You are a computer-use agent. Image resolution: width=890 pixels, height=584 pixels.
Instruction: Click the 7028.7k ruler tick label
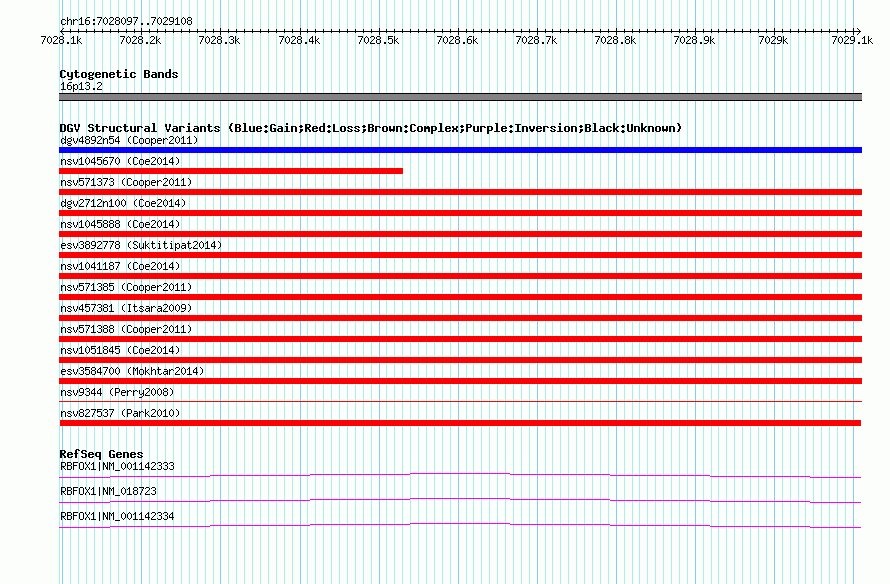pos(536,40)
